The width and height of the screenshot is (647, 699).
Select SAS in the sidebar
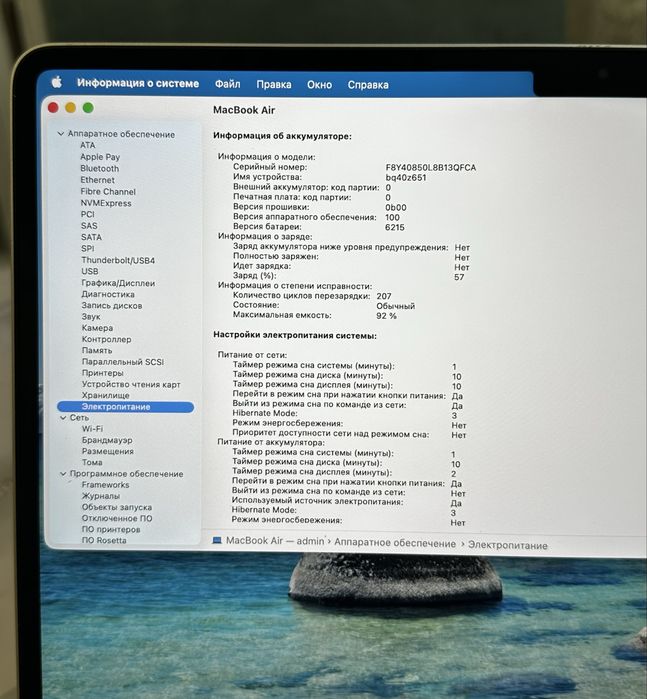click(89, 226)
